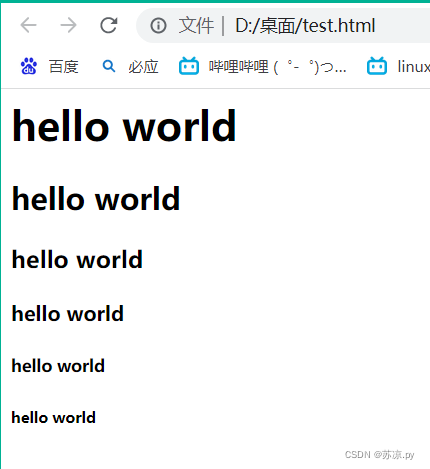Viewport: 430px width, 469px height.
Task: Reload the test.html page
Action: [x=109, y=25]
